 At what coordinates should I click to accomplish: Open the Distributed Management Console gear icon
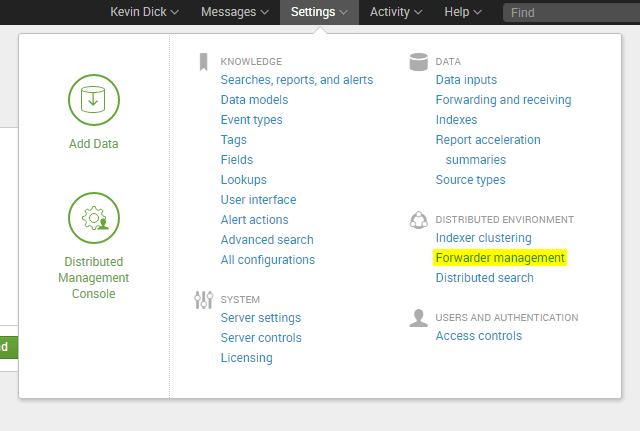click(x=94, y=218)
